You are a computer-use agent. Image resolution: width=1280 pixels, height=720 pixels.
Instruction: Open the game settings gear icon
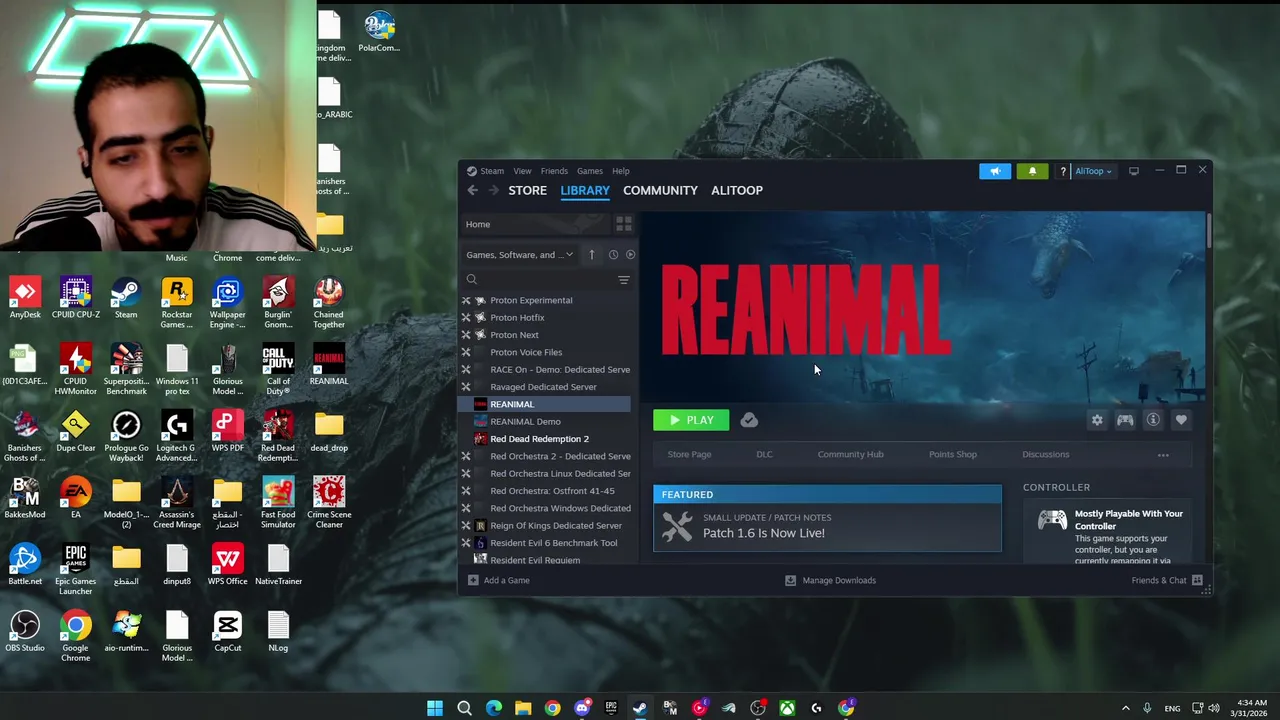pos(1097,421)
